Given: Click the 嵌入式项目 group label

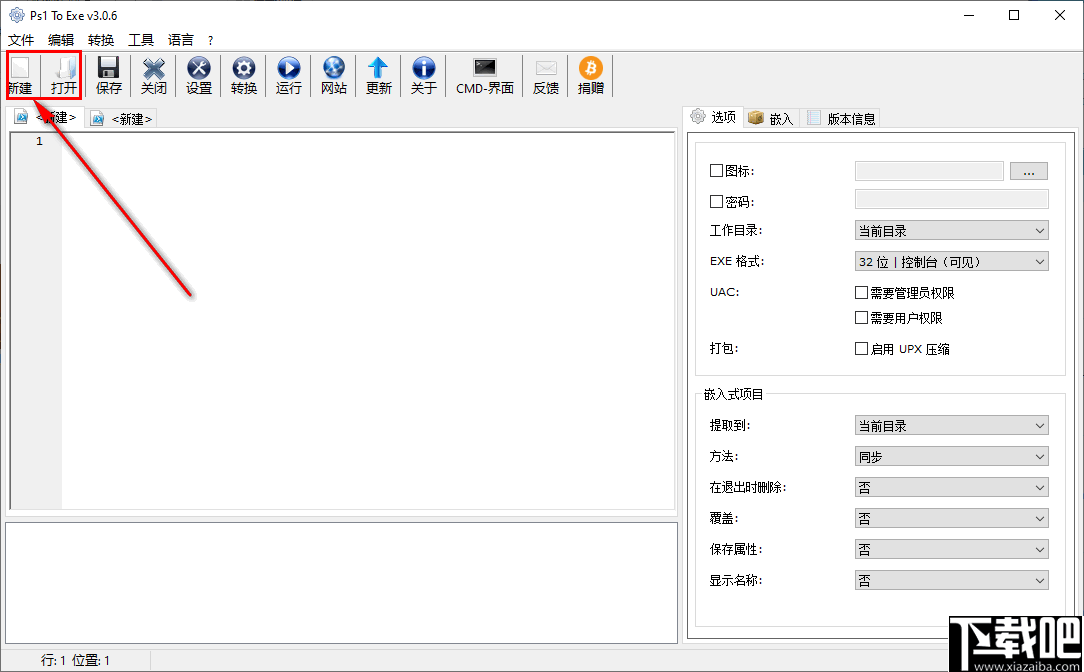Looking at the screenshot, I should point(733,395).
